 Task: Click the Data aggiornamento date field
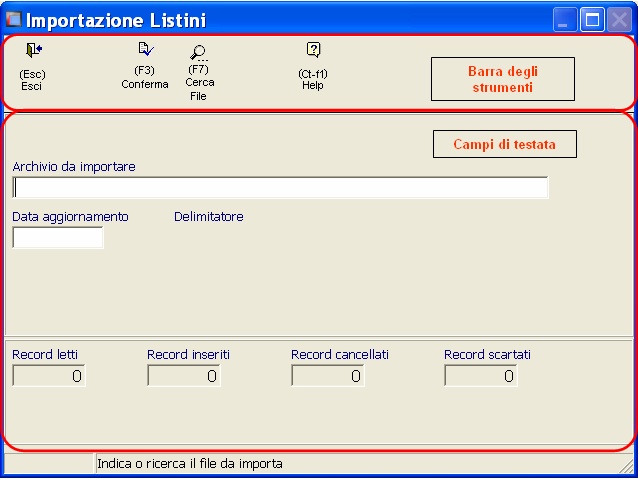pos(58,238)
